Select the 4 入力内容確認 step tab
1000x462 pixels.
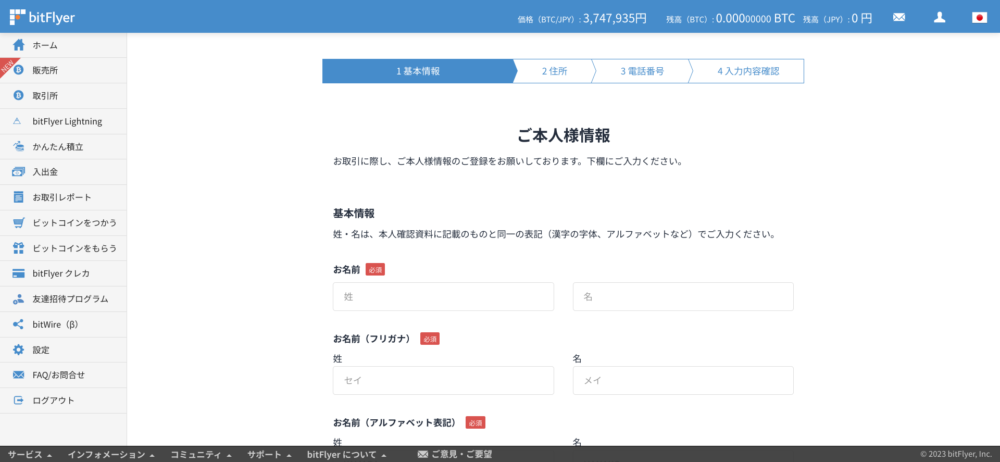coord(747,71)
